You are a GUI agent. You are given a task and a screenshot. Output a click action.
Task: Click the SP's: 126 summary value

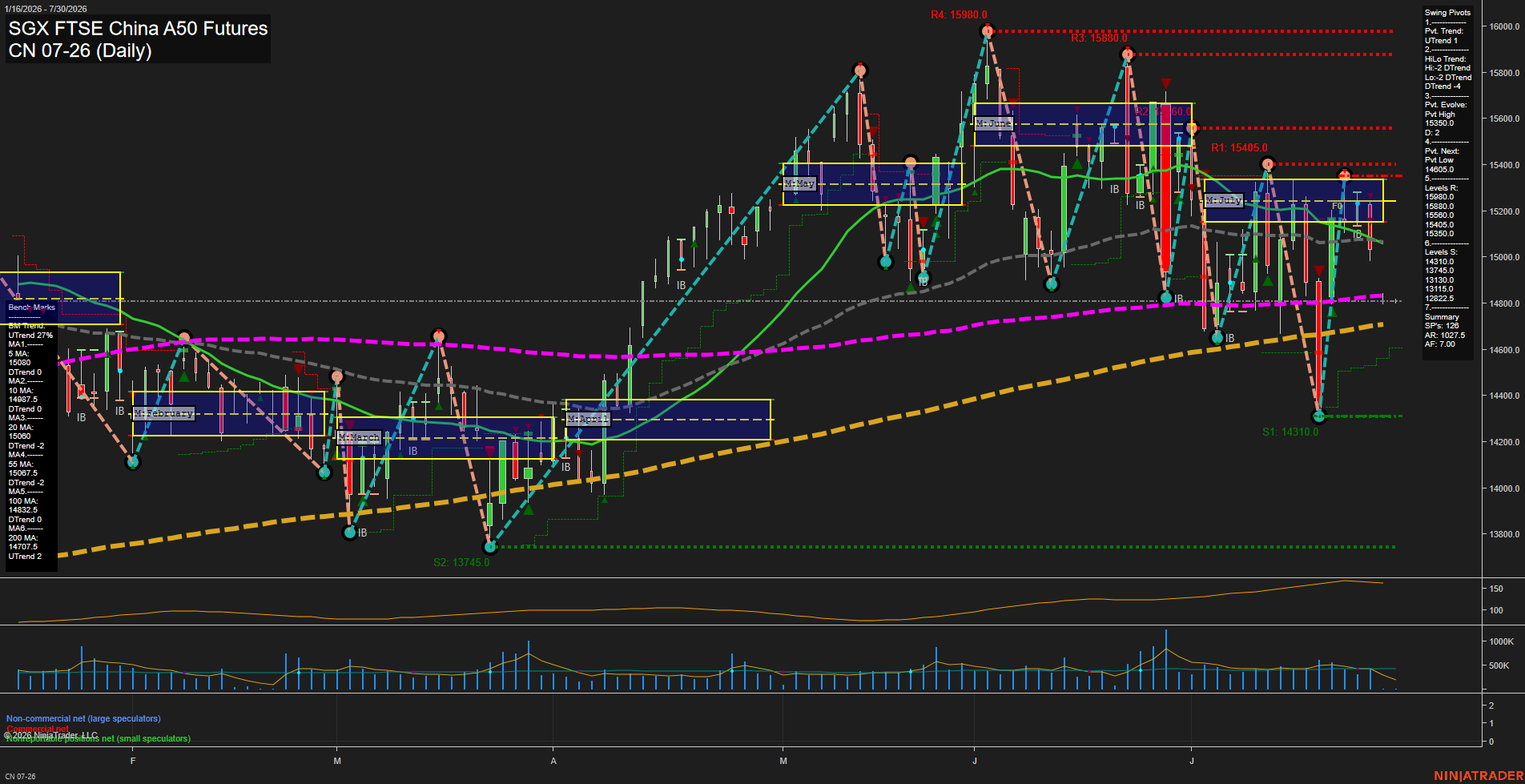coord(1442,326)
